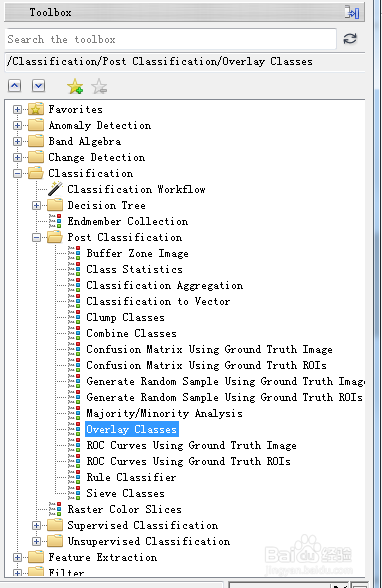Select Endmember Collection in the tree
382x588 pixels.
coord(128,221)
